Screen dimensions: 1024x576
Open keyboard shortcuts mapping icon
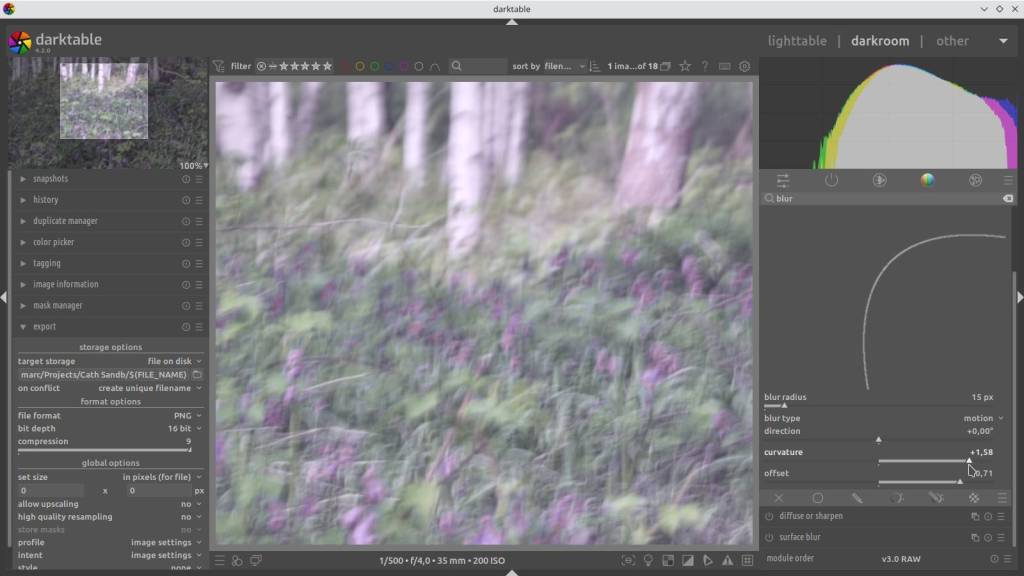(724, 67)
